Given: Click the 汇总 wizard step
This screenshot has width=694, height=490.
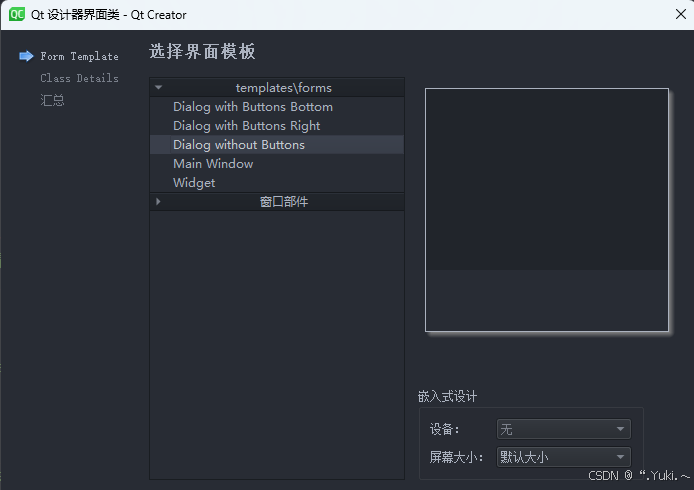Looking at the screenshot, I should pos(52,100).
